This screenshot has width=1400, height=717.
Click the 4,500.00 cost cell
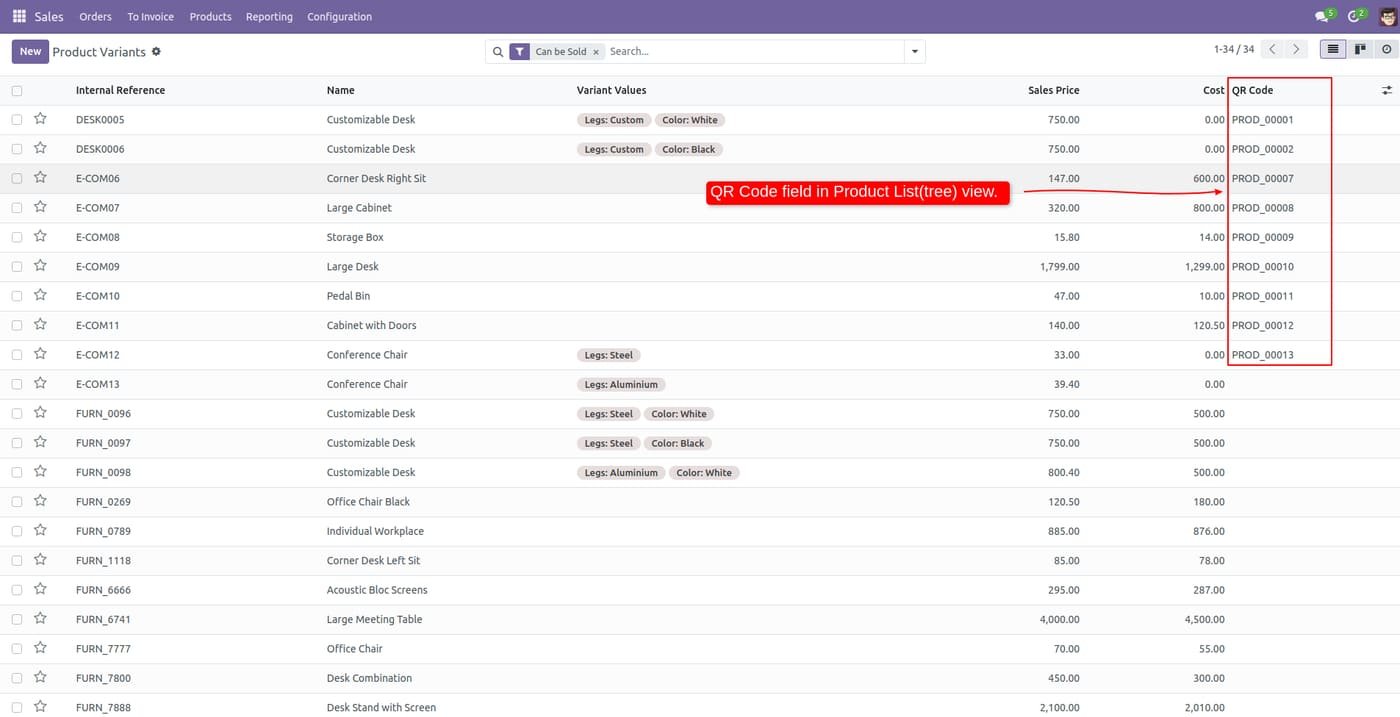[1204, 619]
